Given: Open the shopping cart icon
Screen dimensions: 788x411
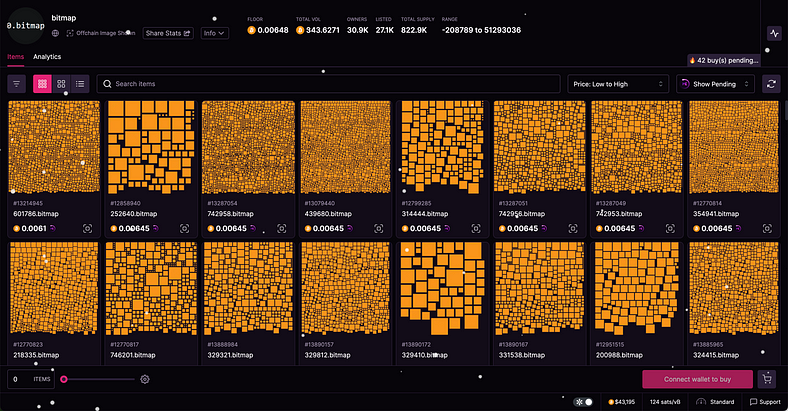Looking at the screenshot, I should pos(767,379).
